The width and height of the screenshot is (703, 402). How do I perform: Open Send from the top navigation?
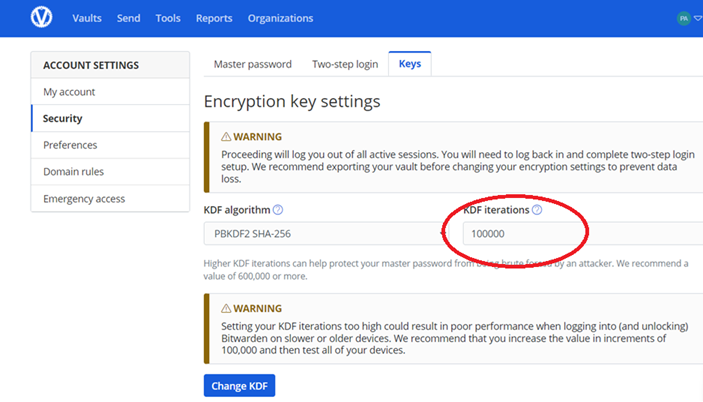point(128,18)
